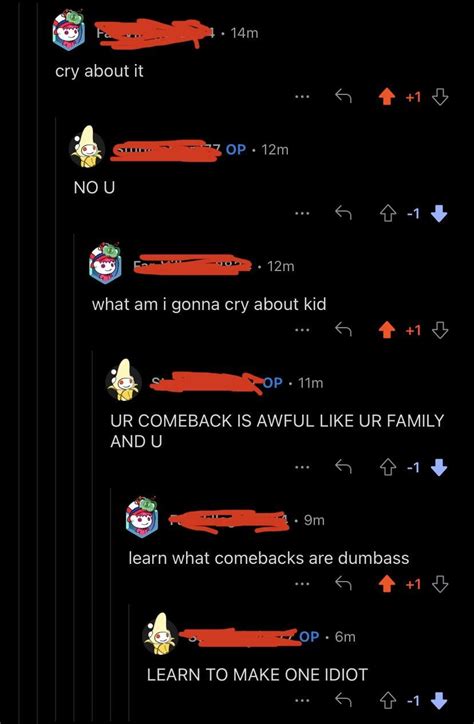Reply to 'learn what comebacks are dumbass'
This screenshot has height=724, width=474.
[343, 584]
